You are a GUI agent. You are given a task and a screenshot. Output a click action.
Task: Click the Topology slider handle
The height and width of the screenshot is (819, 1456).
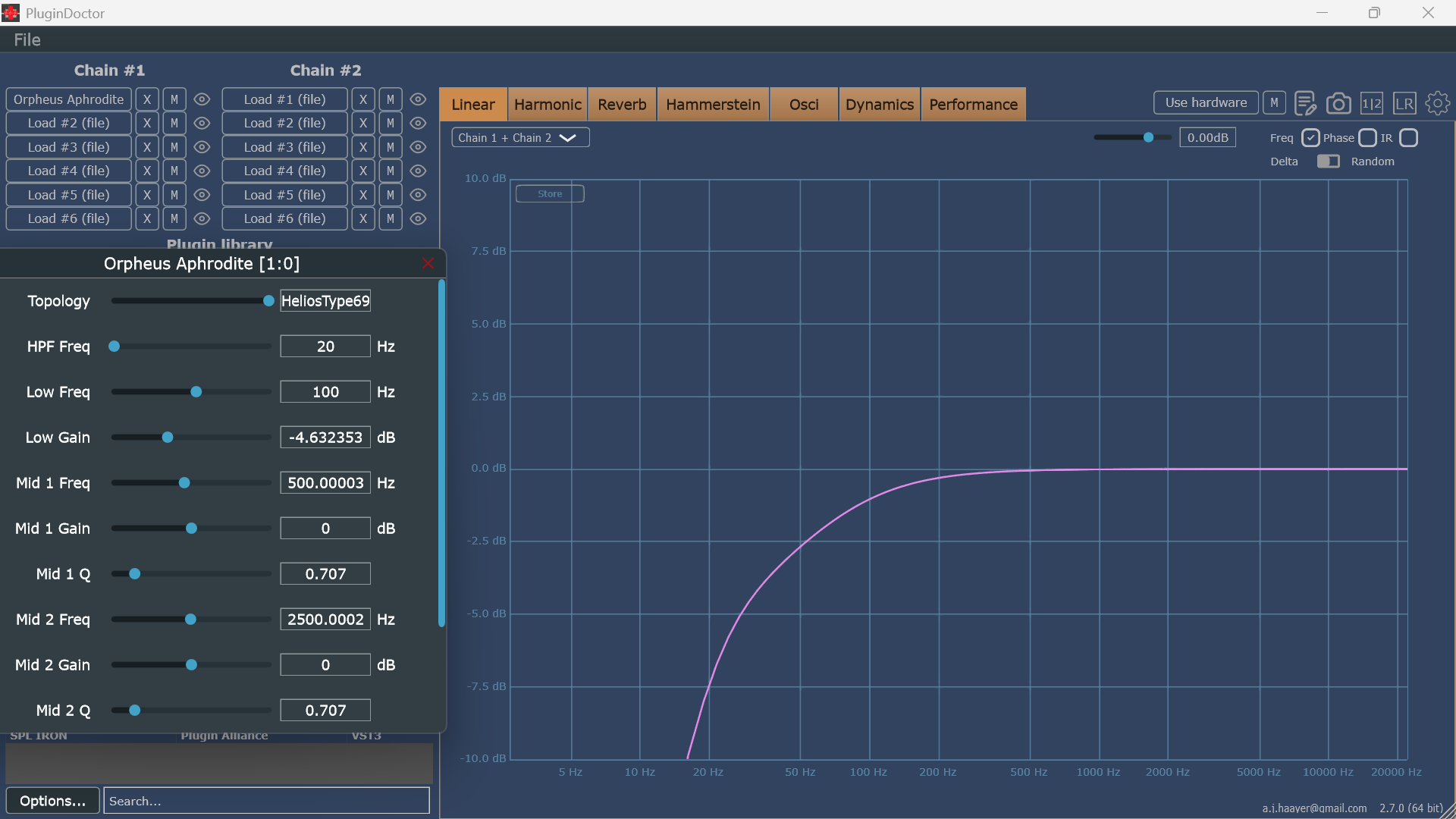(268, 301)
